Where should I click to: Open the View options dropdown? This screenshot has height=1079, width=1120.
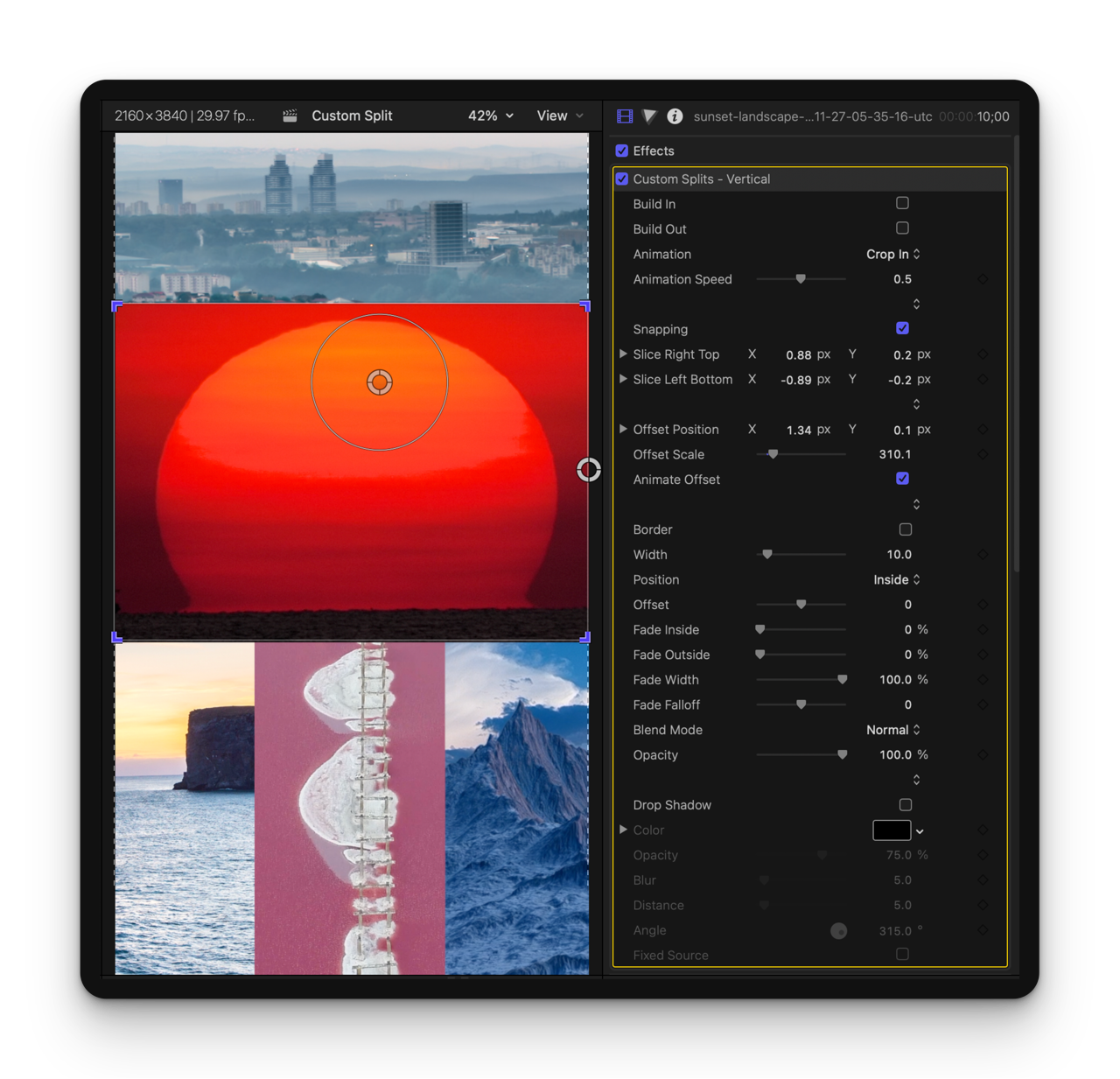pos(560,116)
